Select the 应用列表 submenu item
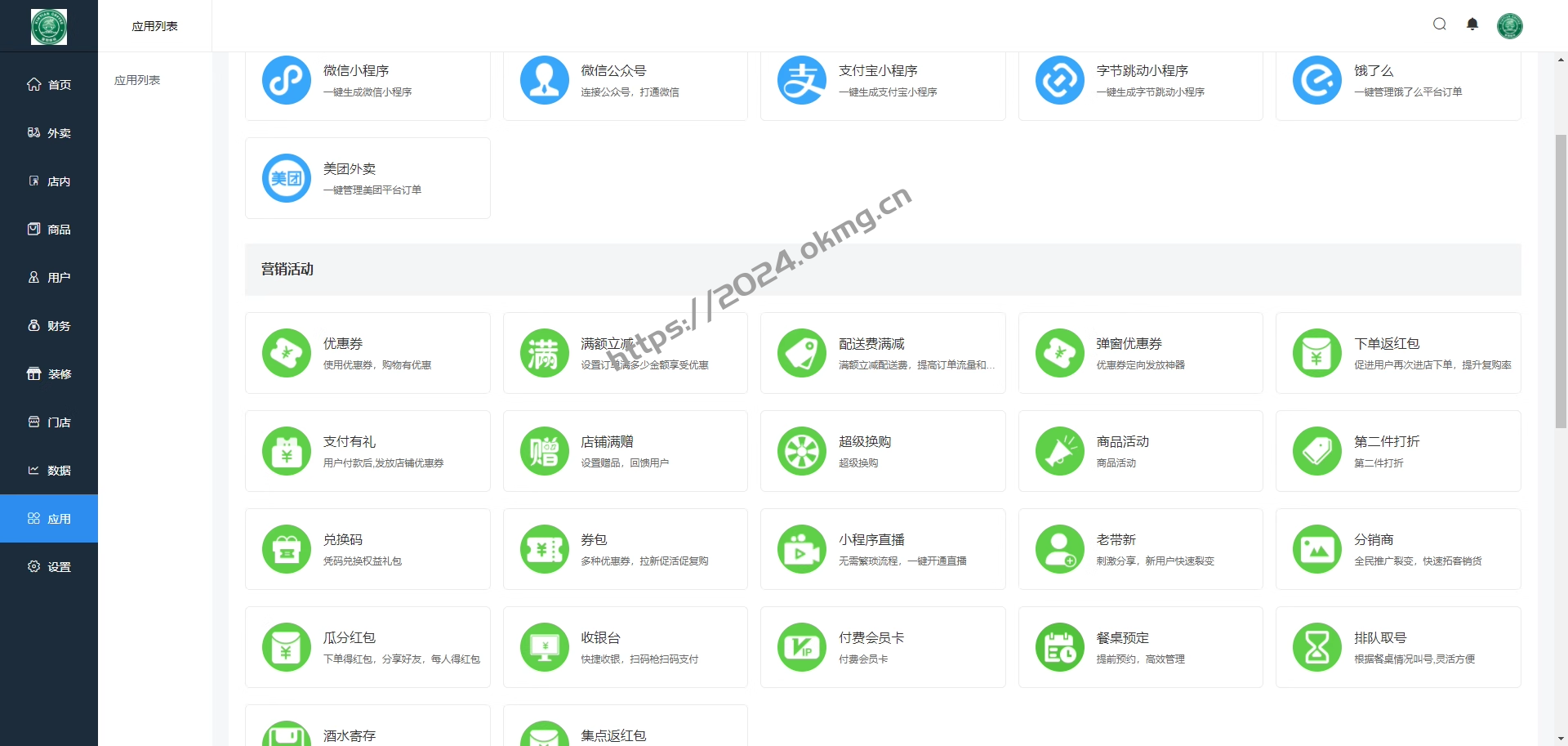The image size is (1568, 746). (137, 80)
